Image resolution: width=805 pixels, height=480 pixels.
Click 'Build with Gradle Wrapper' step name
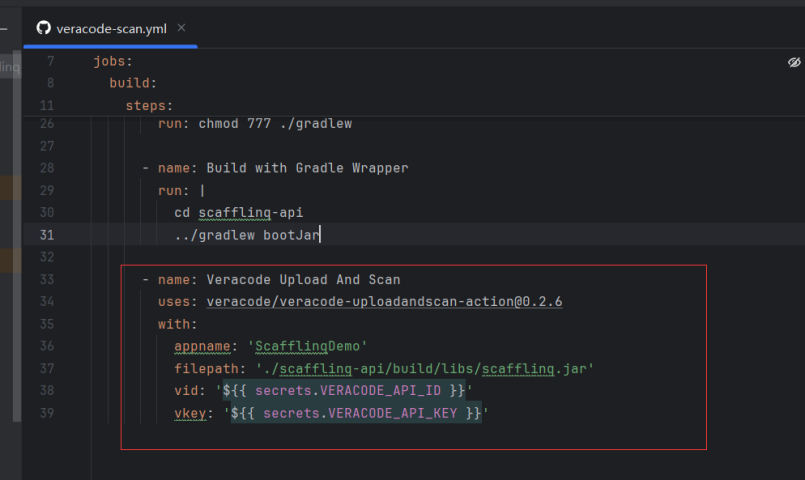pos(307,168)
